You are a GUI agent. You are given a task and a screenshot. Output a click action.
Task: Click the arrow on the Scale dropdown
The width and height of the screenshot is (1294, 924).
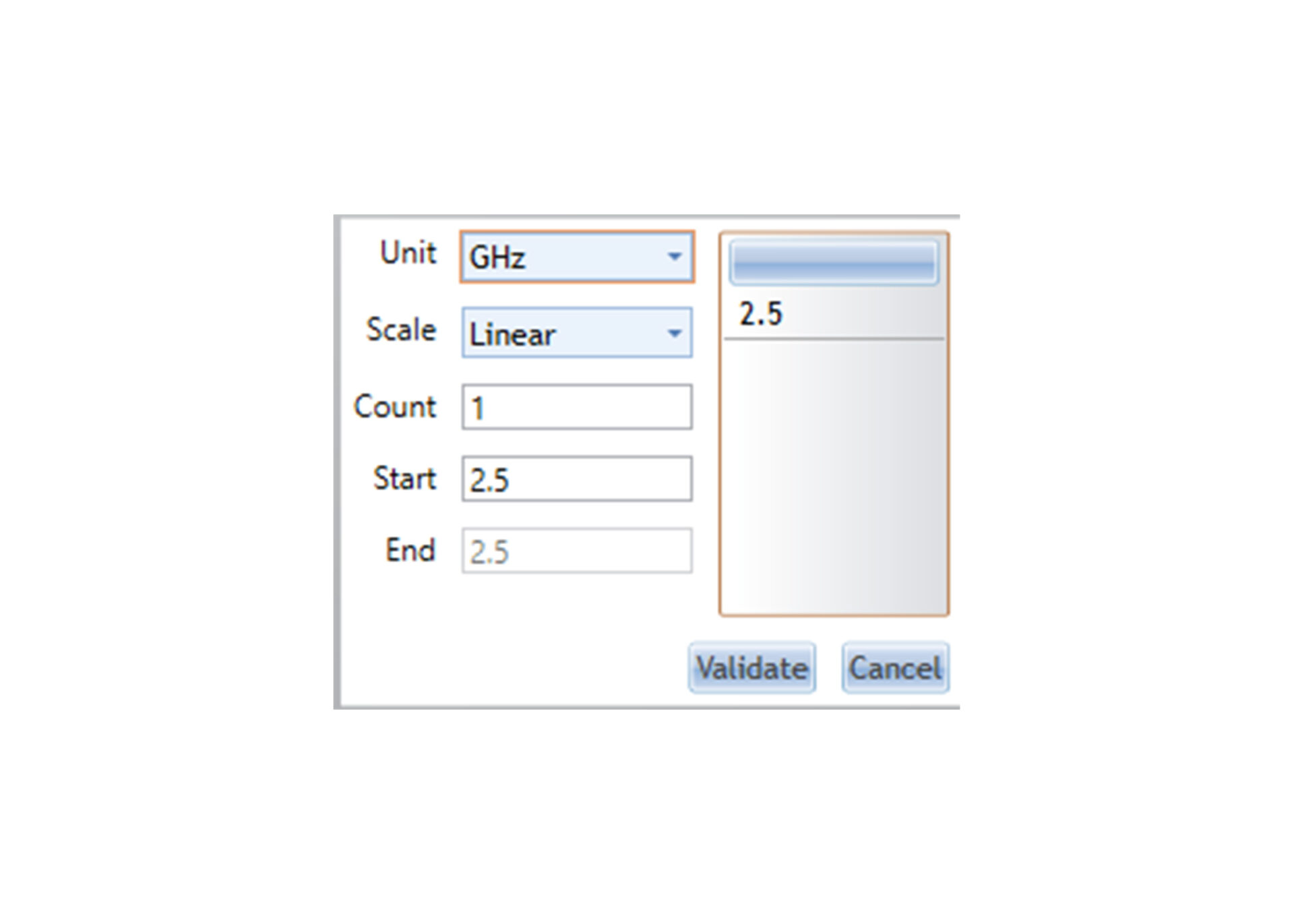coord(674,333)
